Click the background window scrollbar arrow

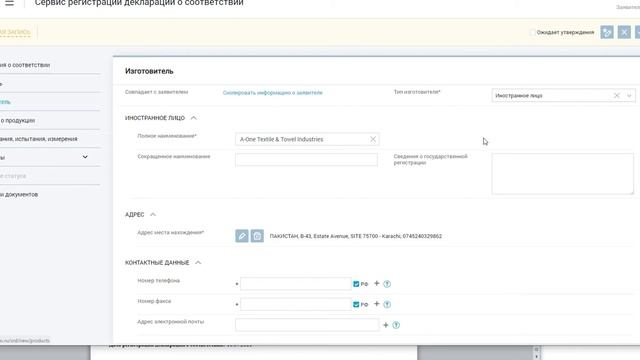point(536,357)
